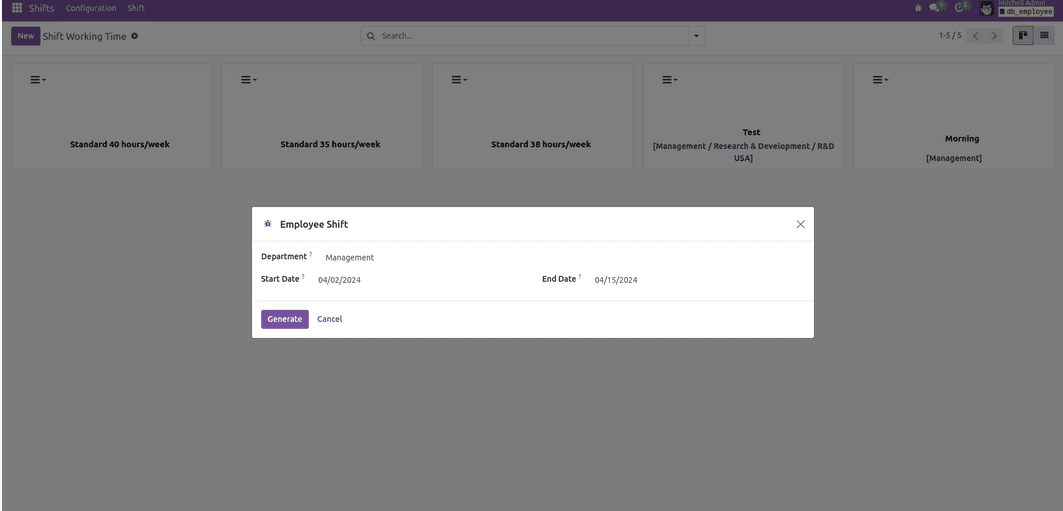Open menu of Test card

[670, 80]
